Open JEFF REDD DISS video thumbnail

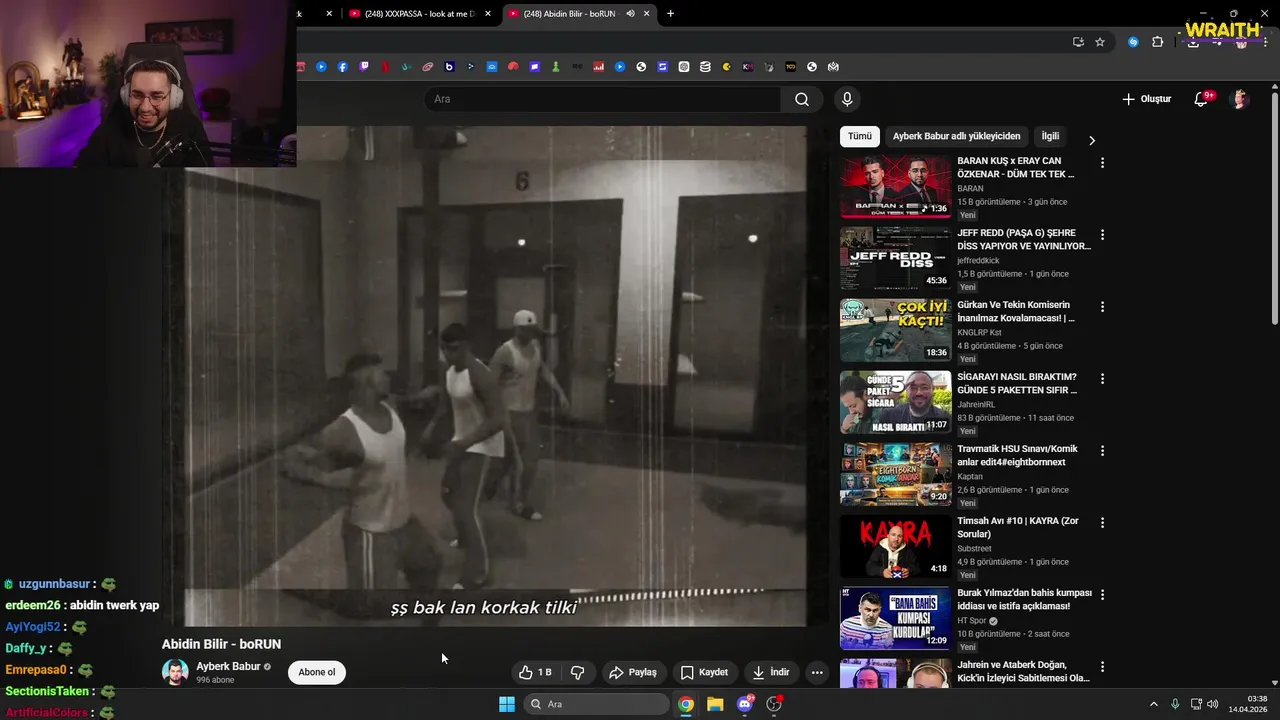(896, 258)
